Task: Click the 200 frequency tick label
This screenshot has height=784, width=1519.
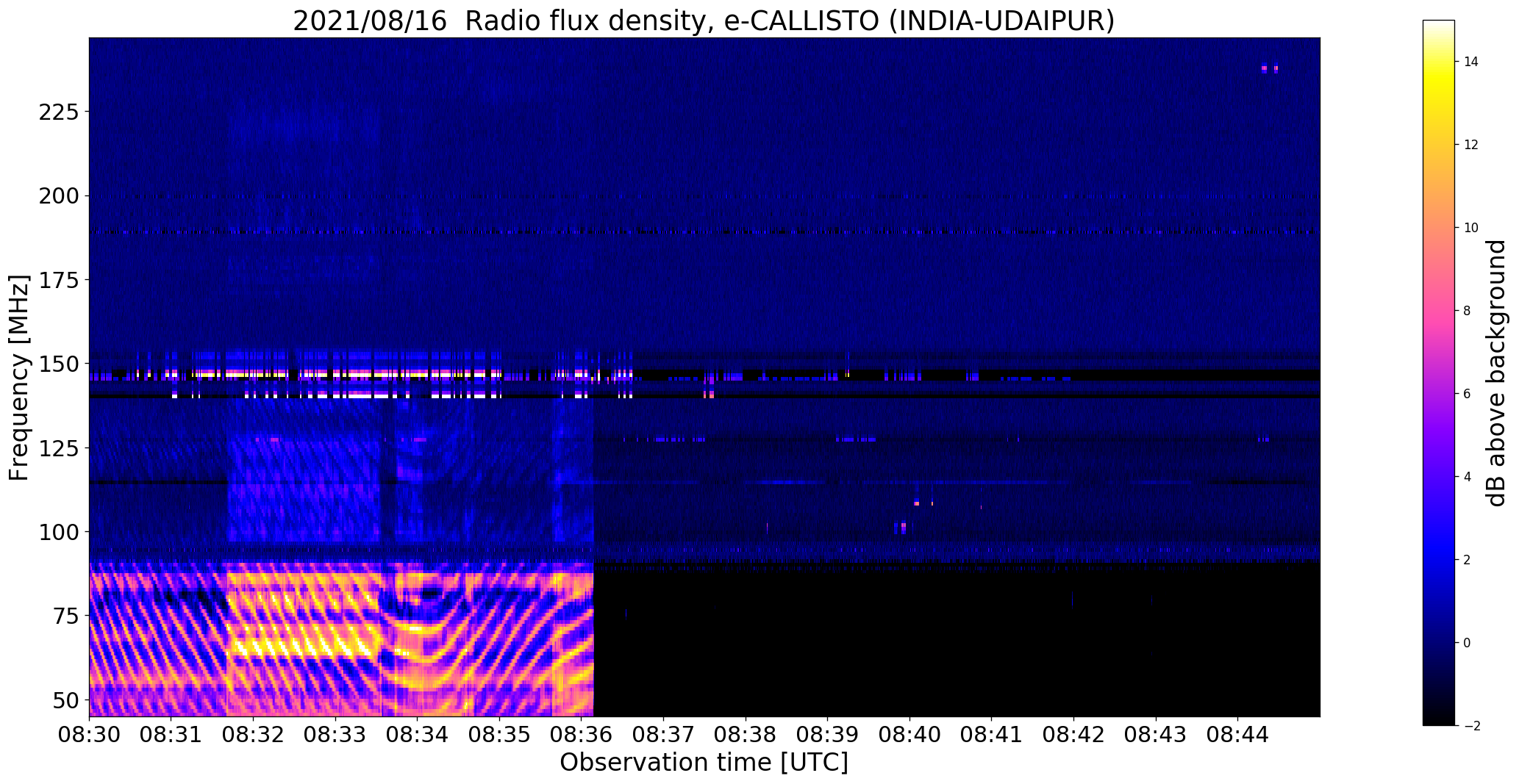Action: tap(59, 196)
